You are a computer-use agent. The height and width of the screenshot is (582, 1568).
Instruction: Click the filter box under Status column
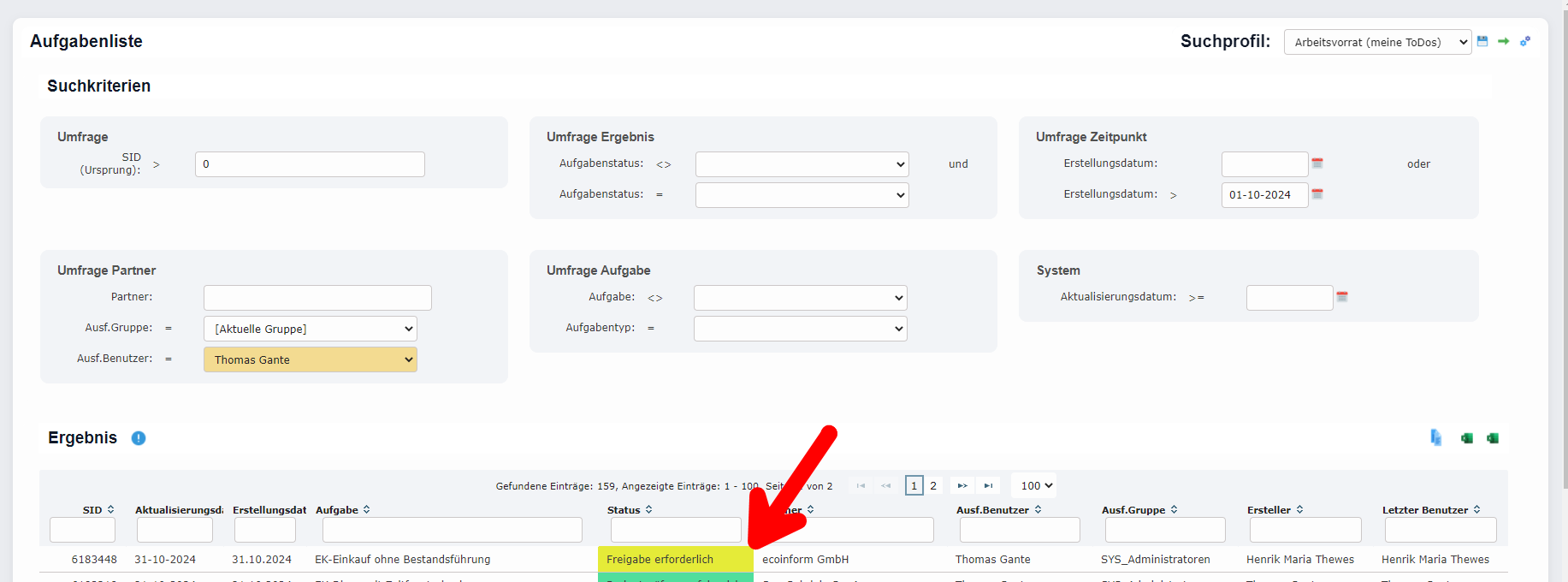[676, 530]
